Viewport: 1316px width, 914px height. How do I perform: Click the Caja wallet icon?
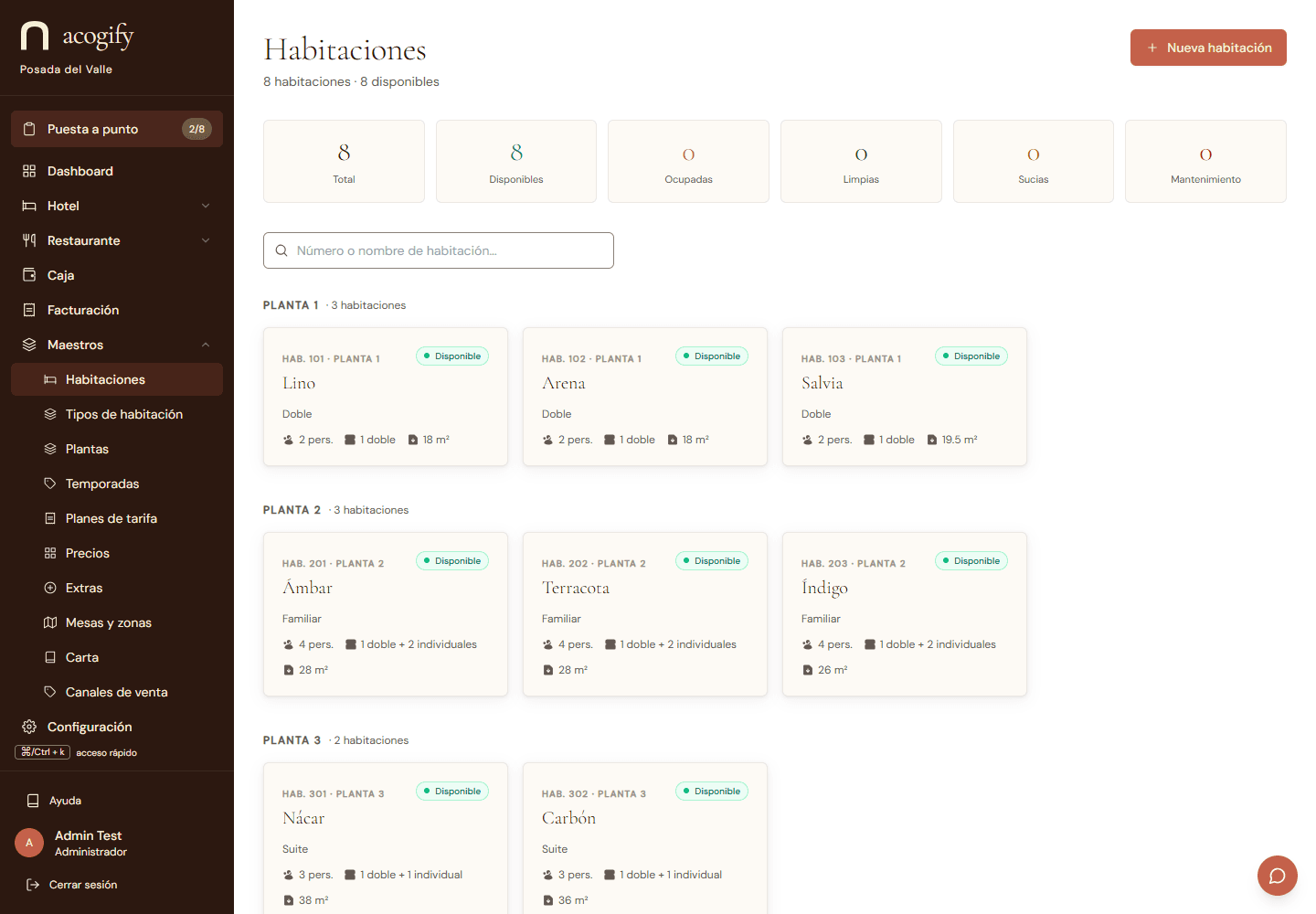29,275
